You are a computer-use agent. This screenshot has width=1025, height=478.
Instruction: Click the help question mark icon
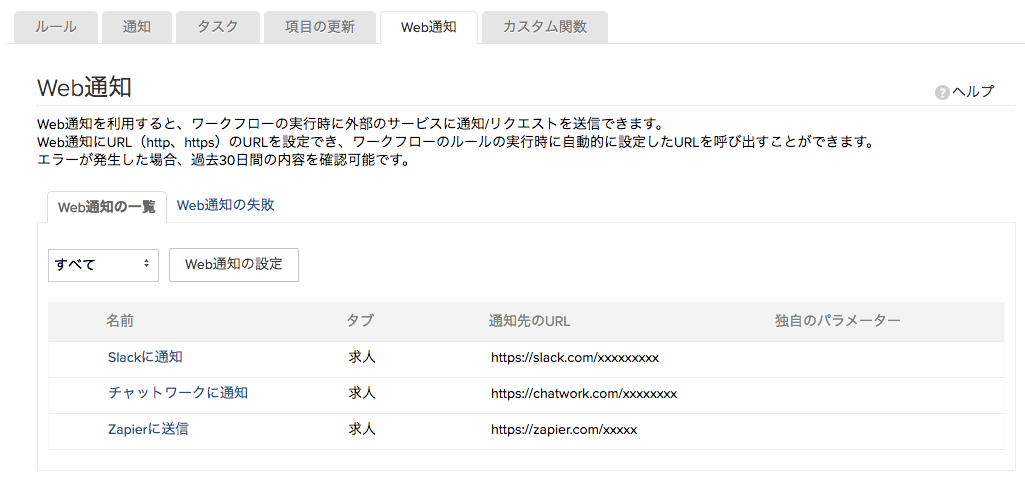coord(942,92)
